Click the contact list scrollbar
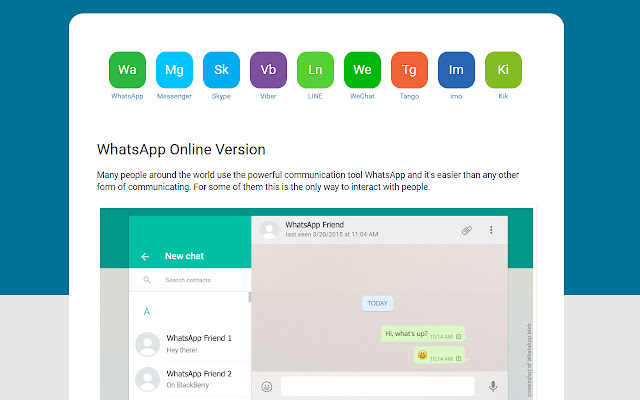 click(x=250, y=298)
